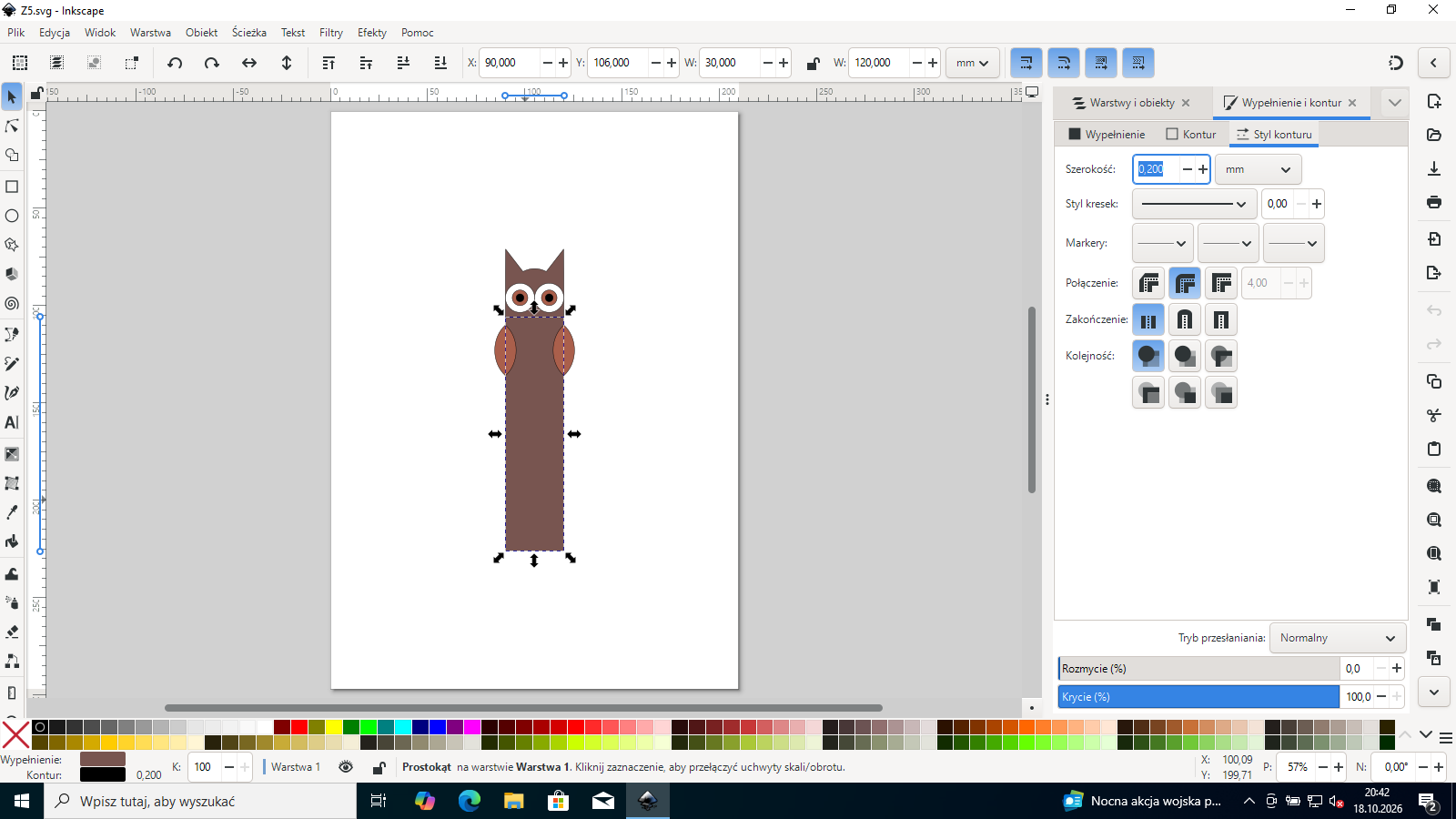Open blend mode Normalny dropdown
Screen dimensions: 1456x819
click(x=1338, y=638)
